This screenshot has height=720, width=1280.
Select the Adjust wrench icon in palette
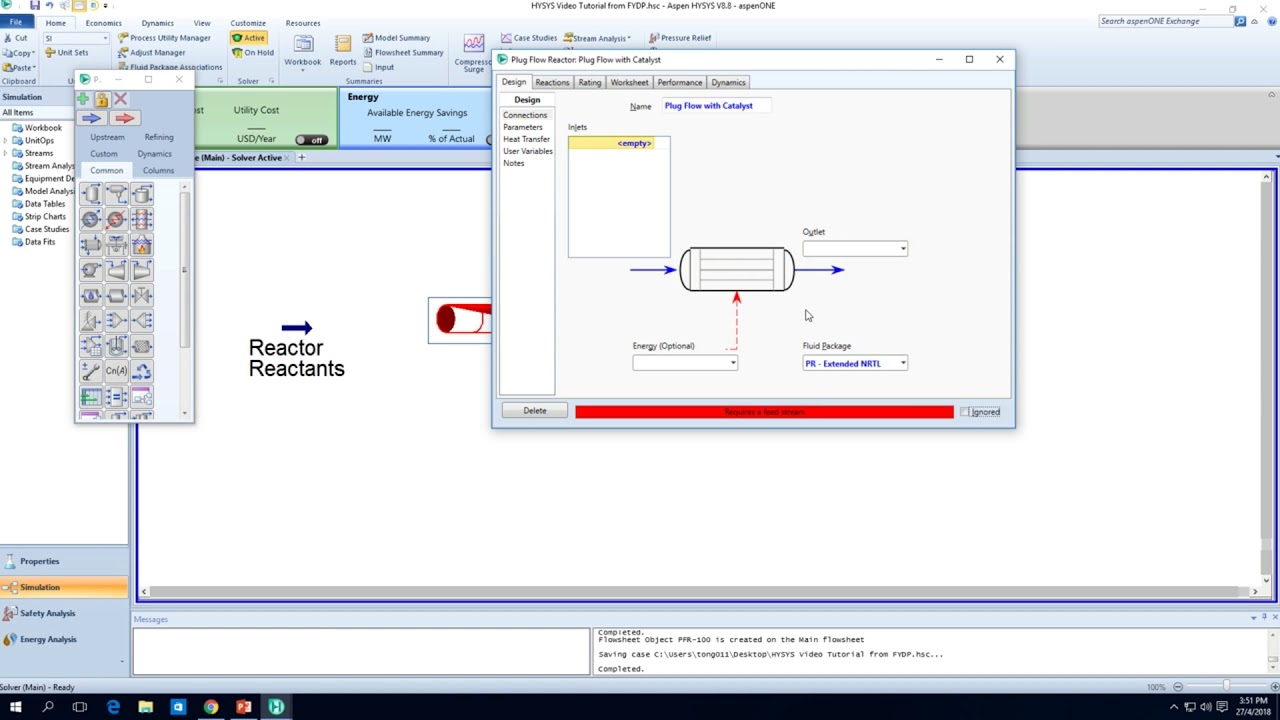(x=91, y=371)
